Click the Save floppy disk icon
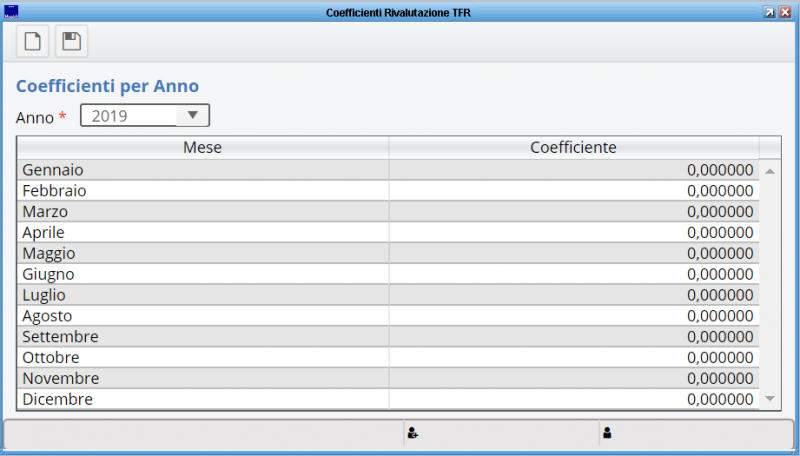This screenshot has width=800, height=456. click(71, 41)
